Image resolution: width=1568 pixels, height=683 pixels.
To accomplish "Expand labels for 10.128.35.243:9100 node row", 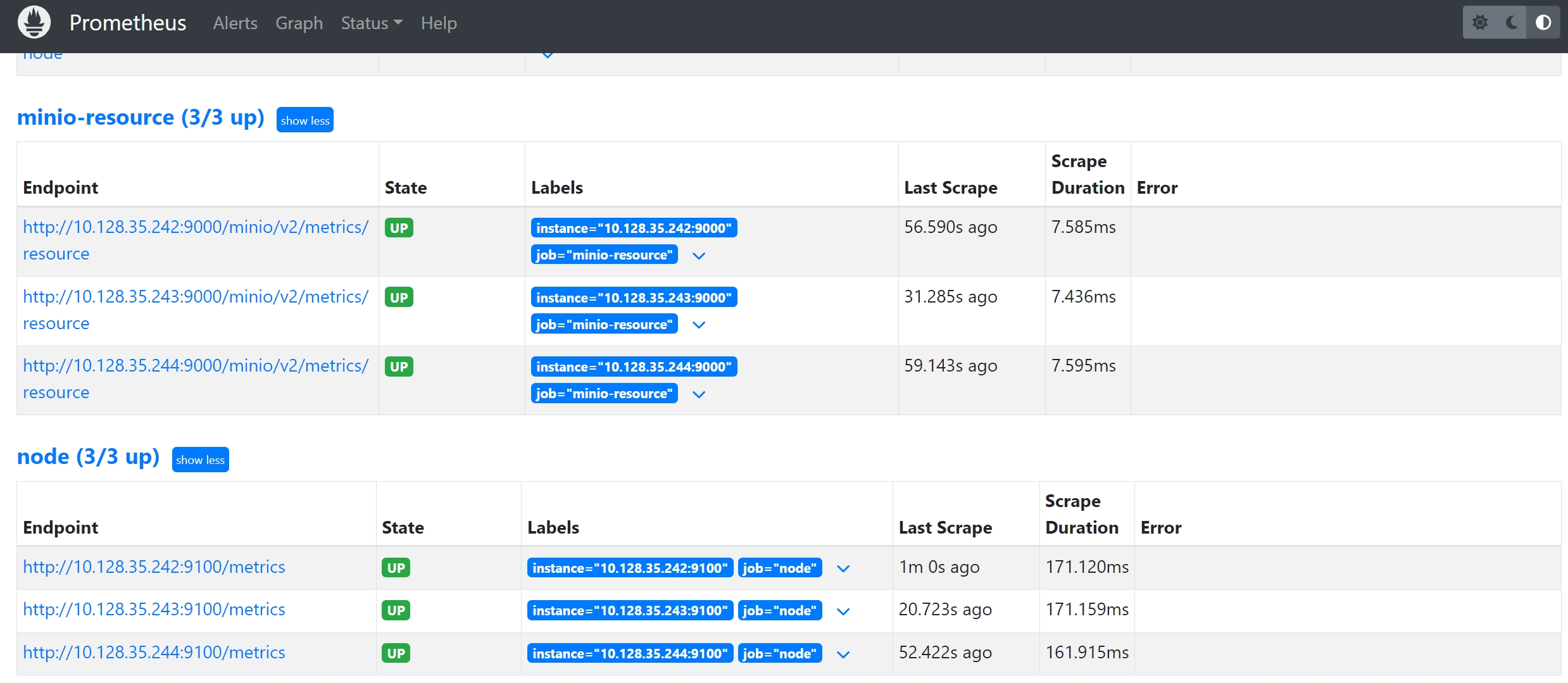I will tap(843, 611).
